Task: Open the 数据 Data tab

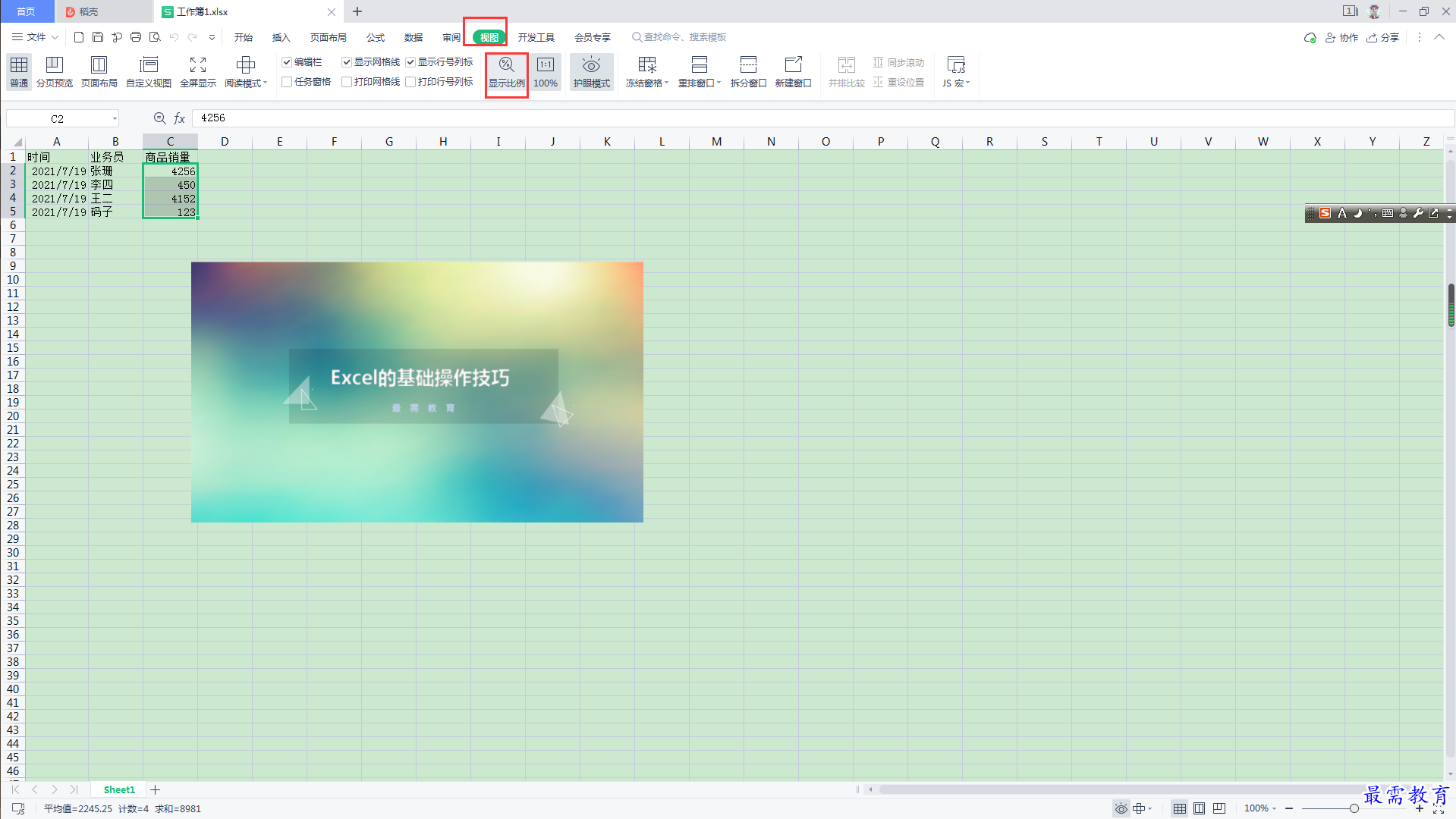Action: pos(414,37)
